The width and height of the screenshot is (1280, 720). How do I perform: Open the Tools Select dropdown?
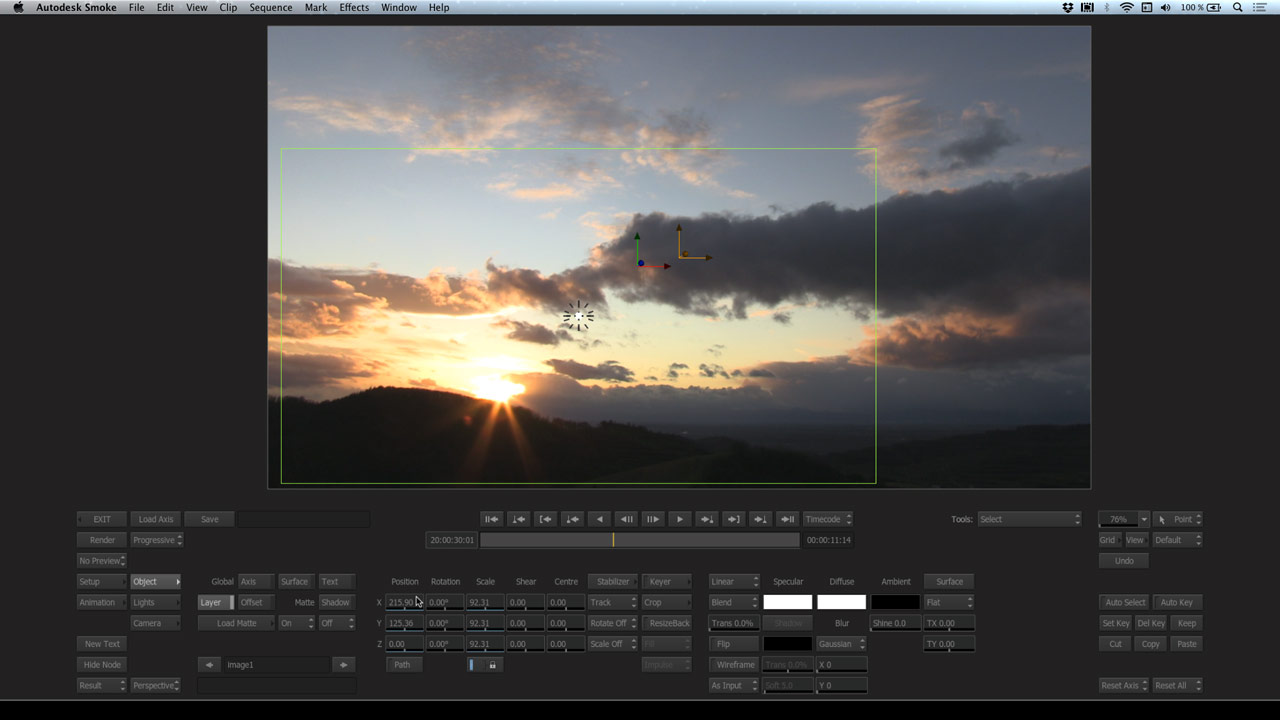[1029, 519]
